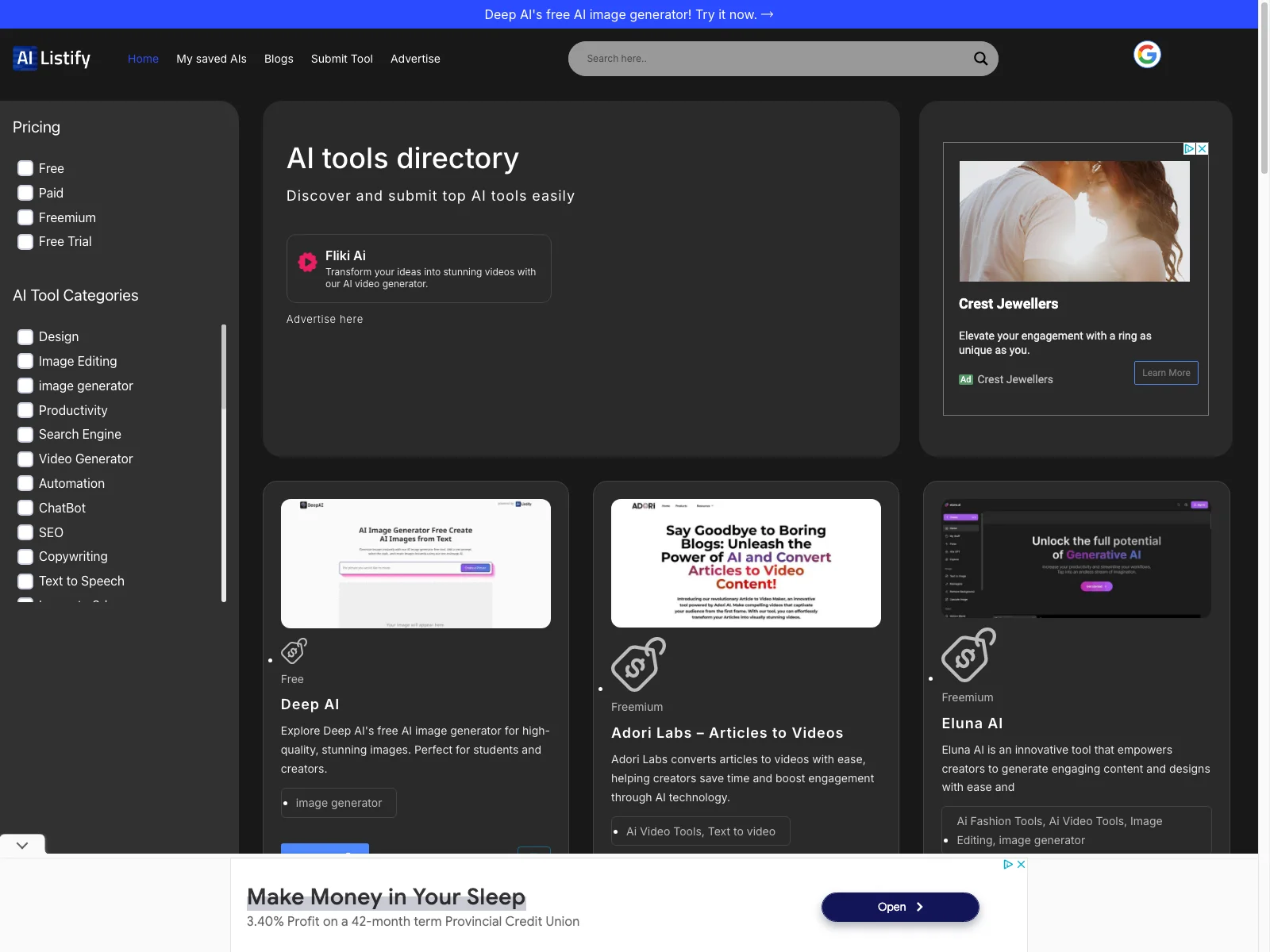The height and width of the screenshot is (952, 1270).
Task: Toggle the Productivity category checkbox
Action: point(25,410)
